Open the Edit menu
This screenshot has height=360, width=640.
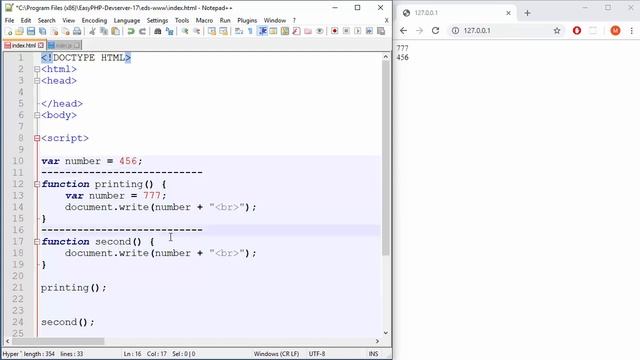point(26,20)
